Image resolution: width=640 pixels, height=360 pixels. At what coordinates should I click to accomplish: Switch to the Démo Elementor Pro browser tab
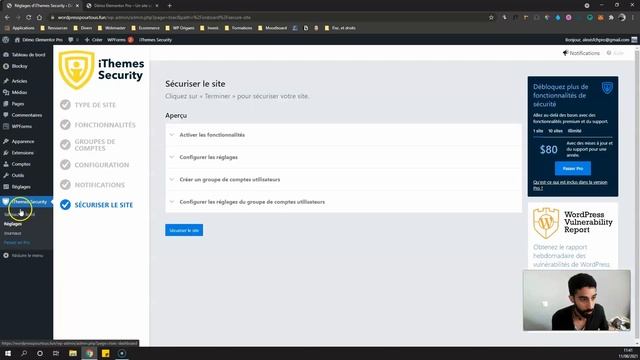122,6
